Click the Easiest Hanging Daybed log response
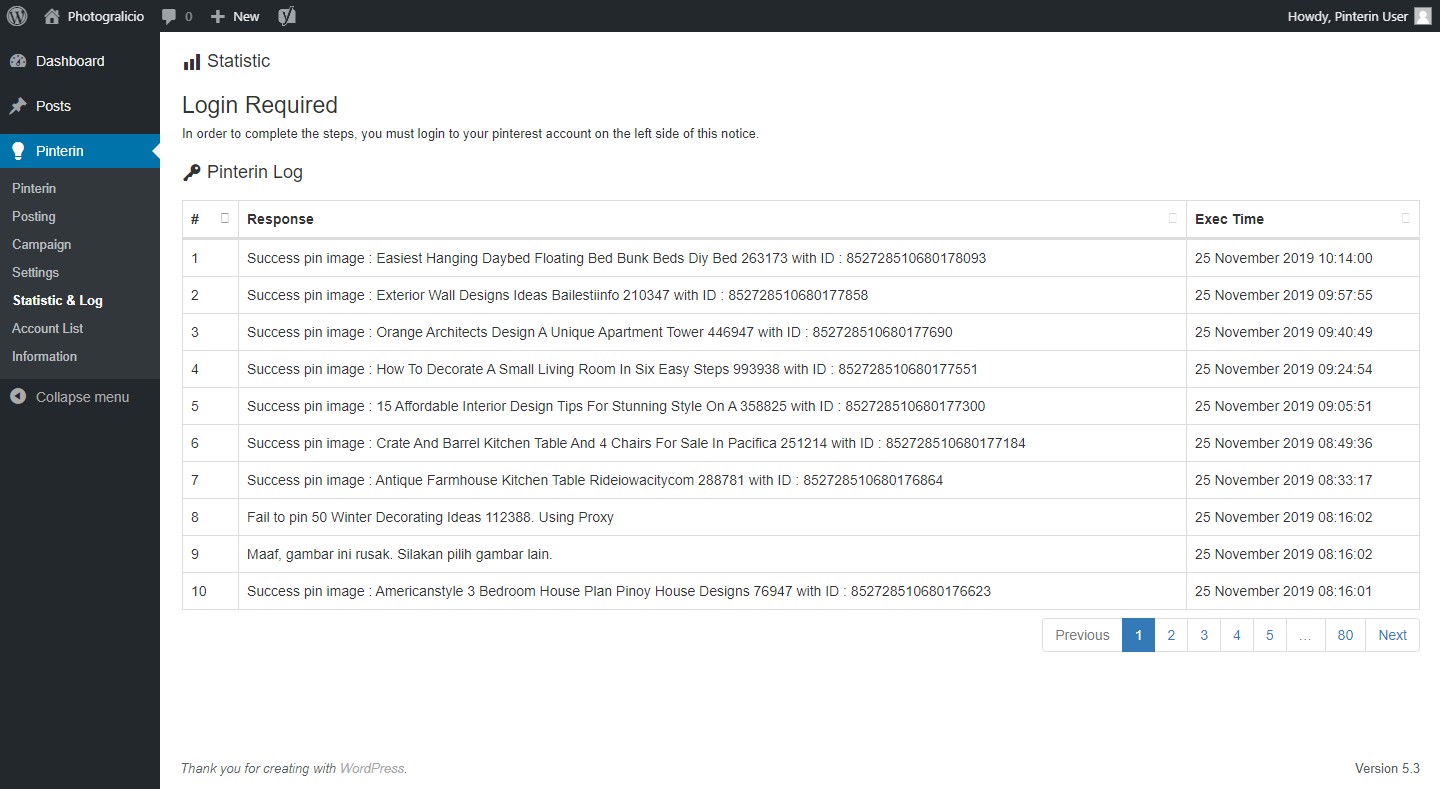The width and height of the screenshot is (1440, 789). (x=616, y=258)
